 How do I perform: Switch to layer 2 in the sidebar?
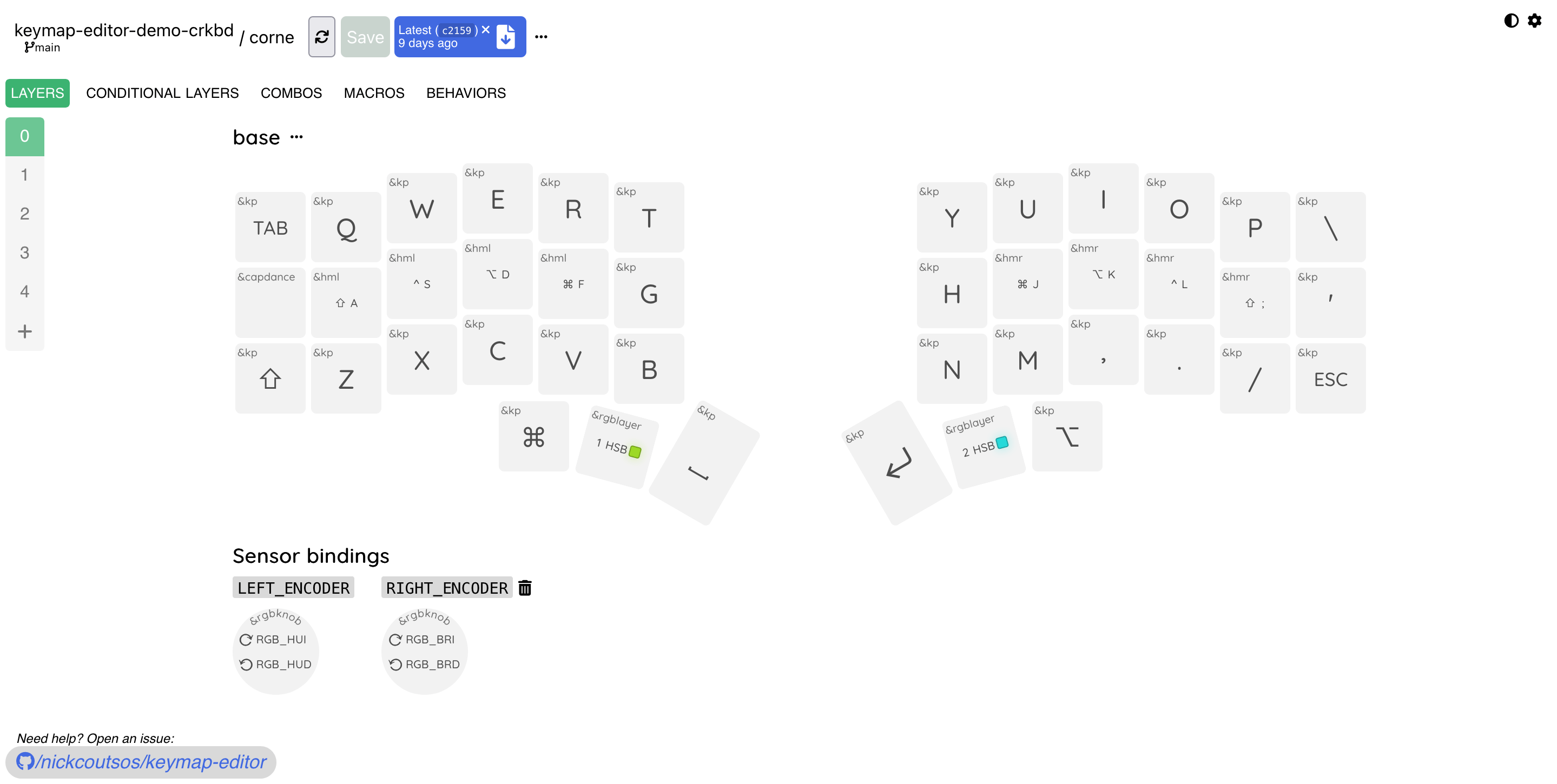tap(25, 214)
